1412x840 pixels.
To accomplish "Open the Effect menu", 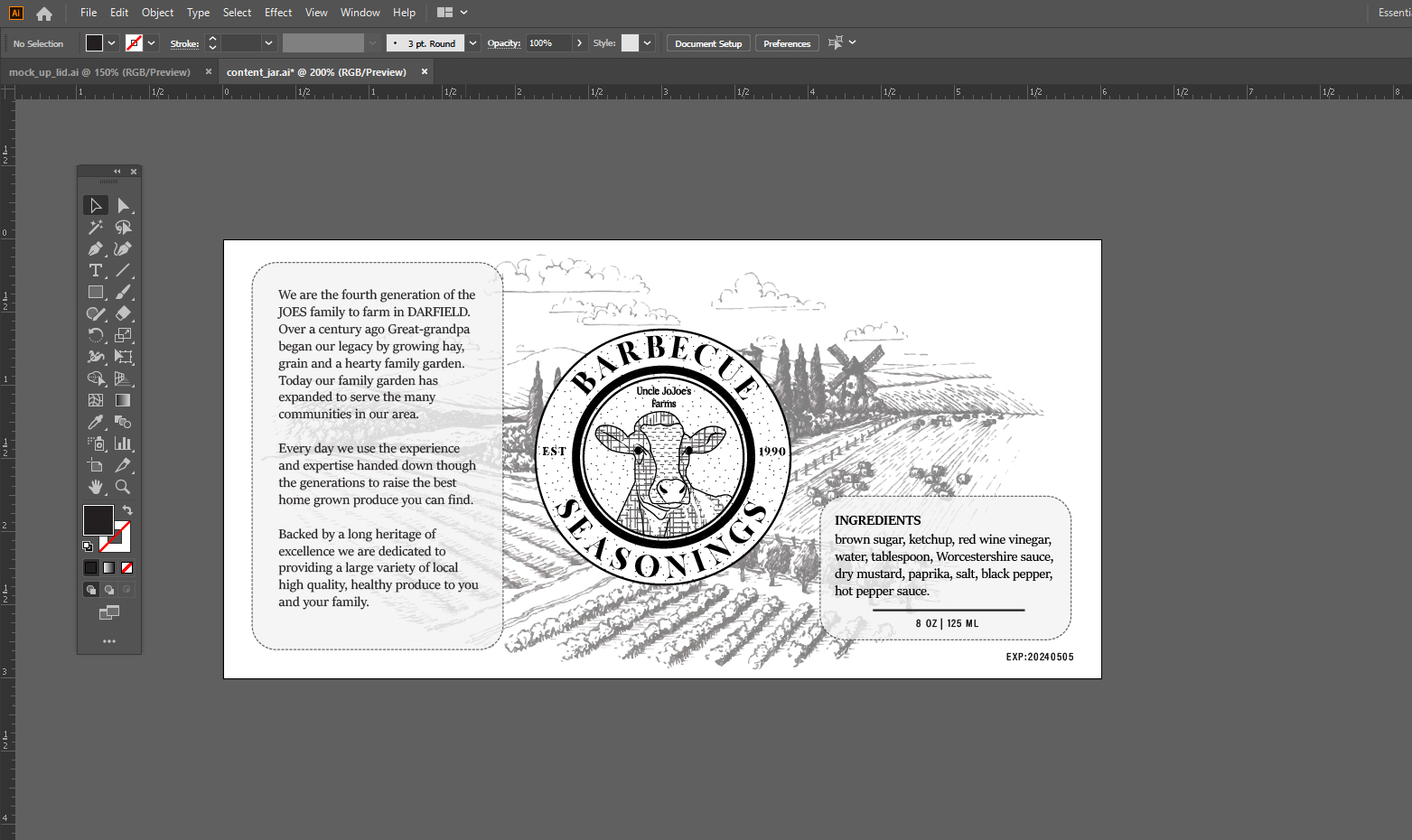I will pos(278,13).
